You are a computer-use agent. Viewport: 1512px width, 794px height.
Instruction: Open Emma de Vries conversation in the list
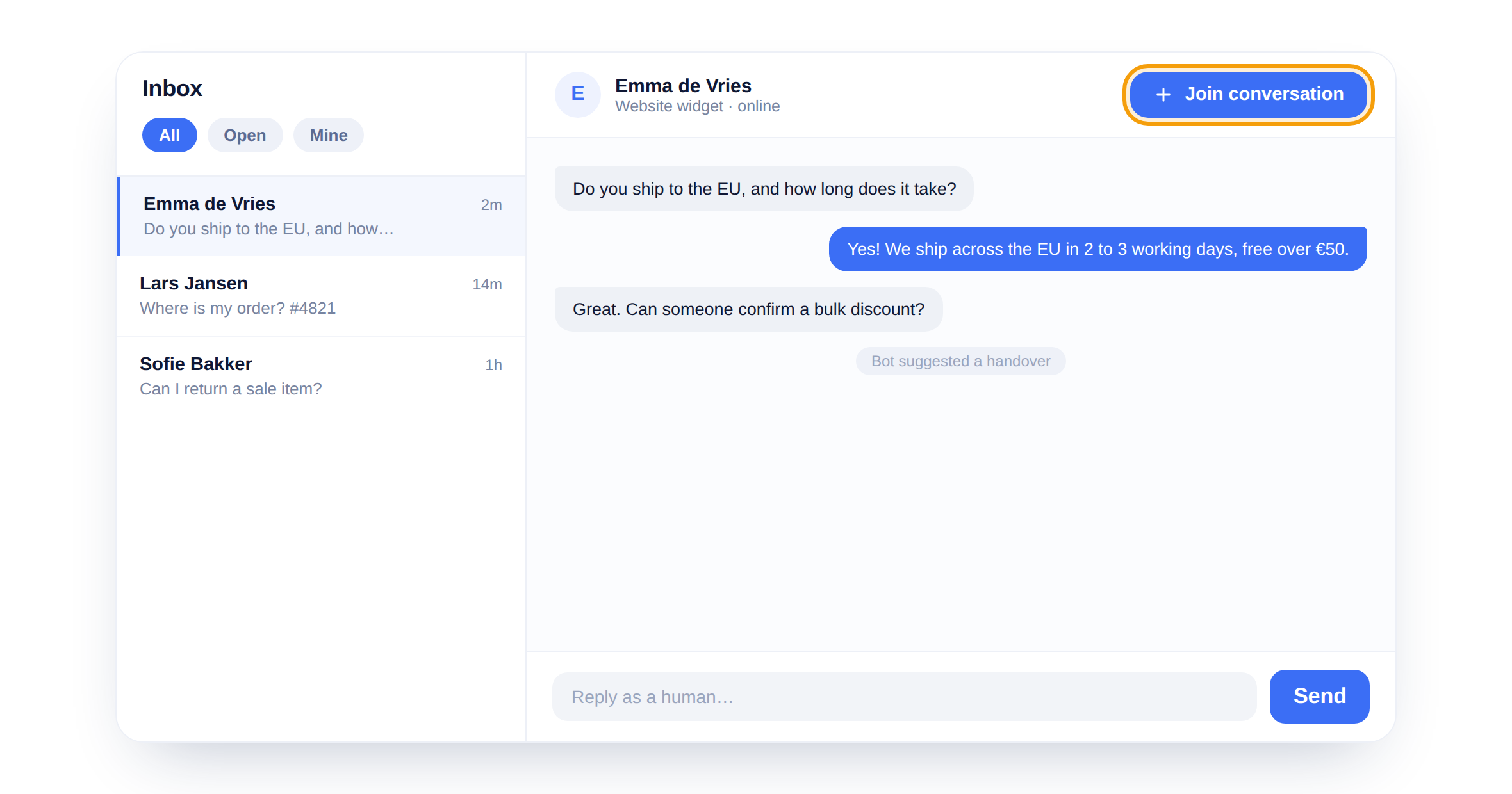[x=321, y=216]
